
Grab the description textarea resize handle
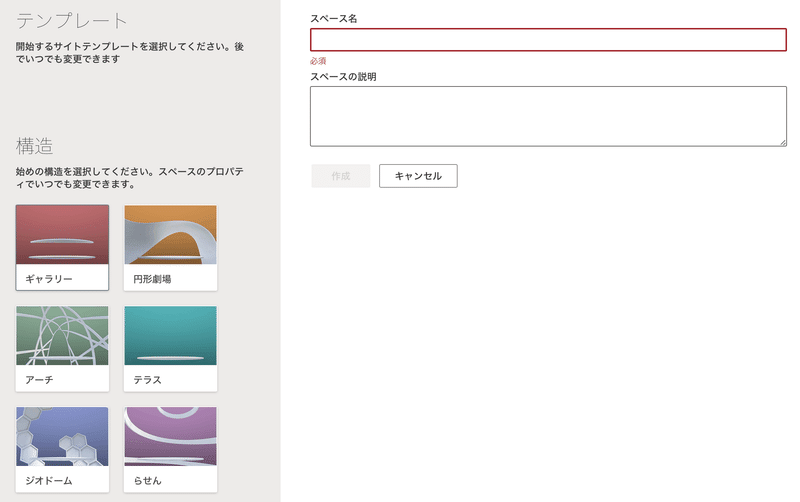coord(783,143)
